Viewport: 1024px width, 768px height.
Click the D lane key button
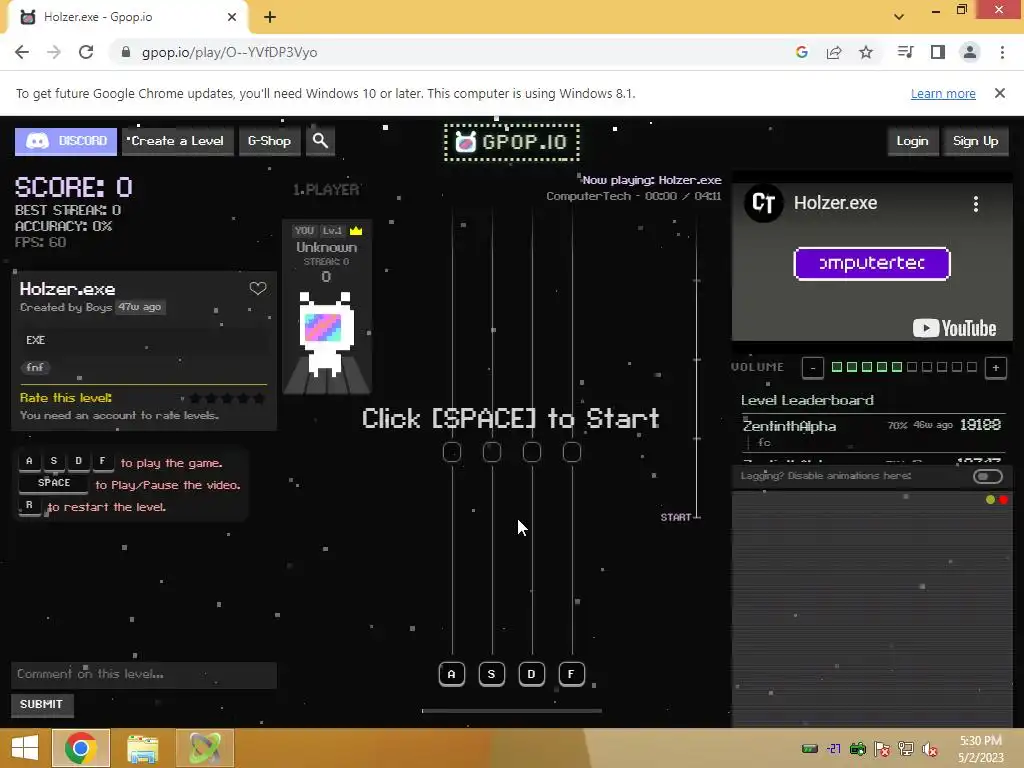point(532,674)
